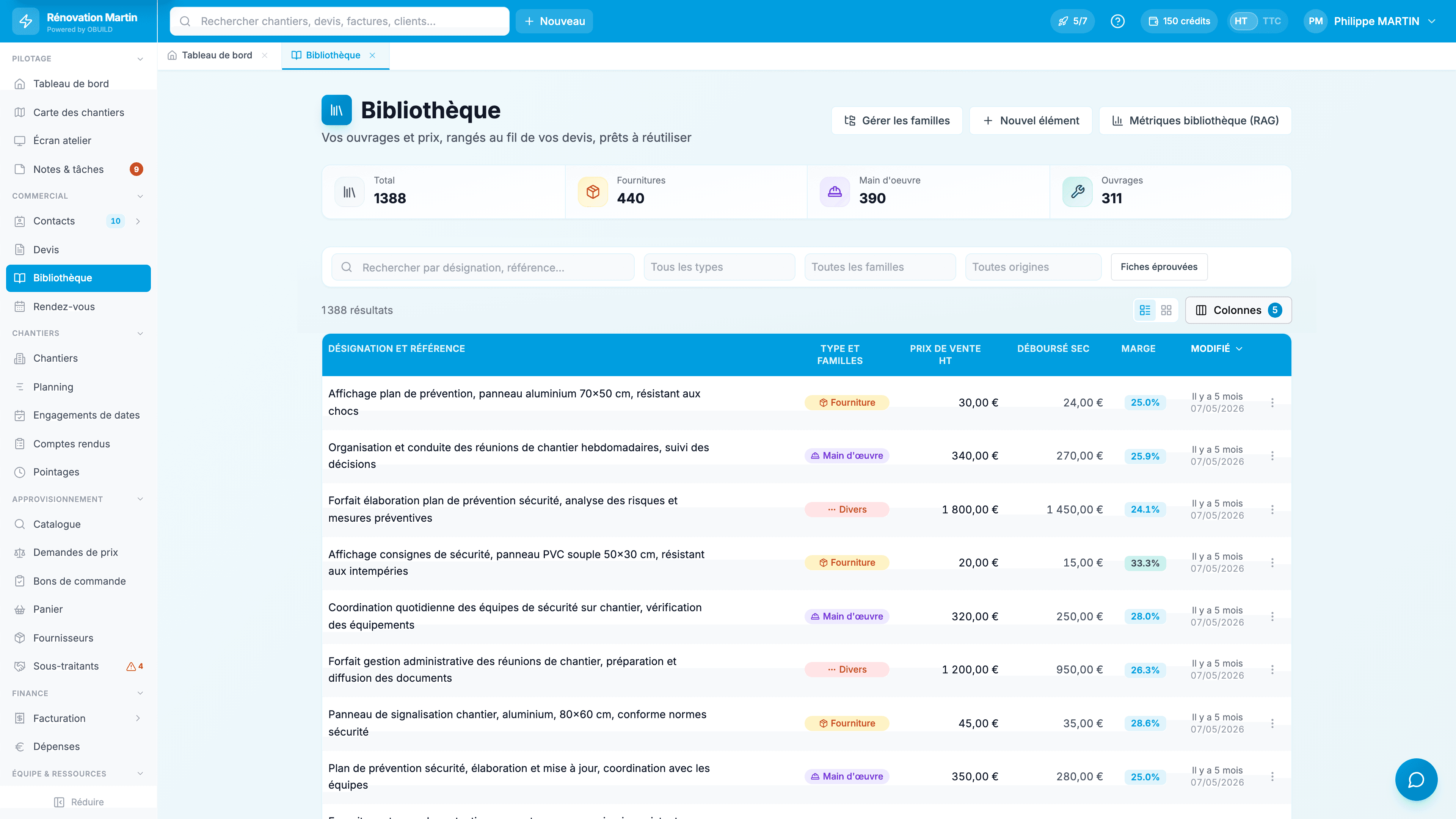Click the PM avatar circle

tap(1315, 21)
